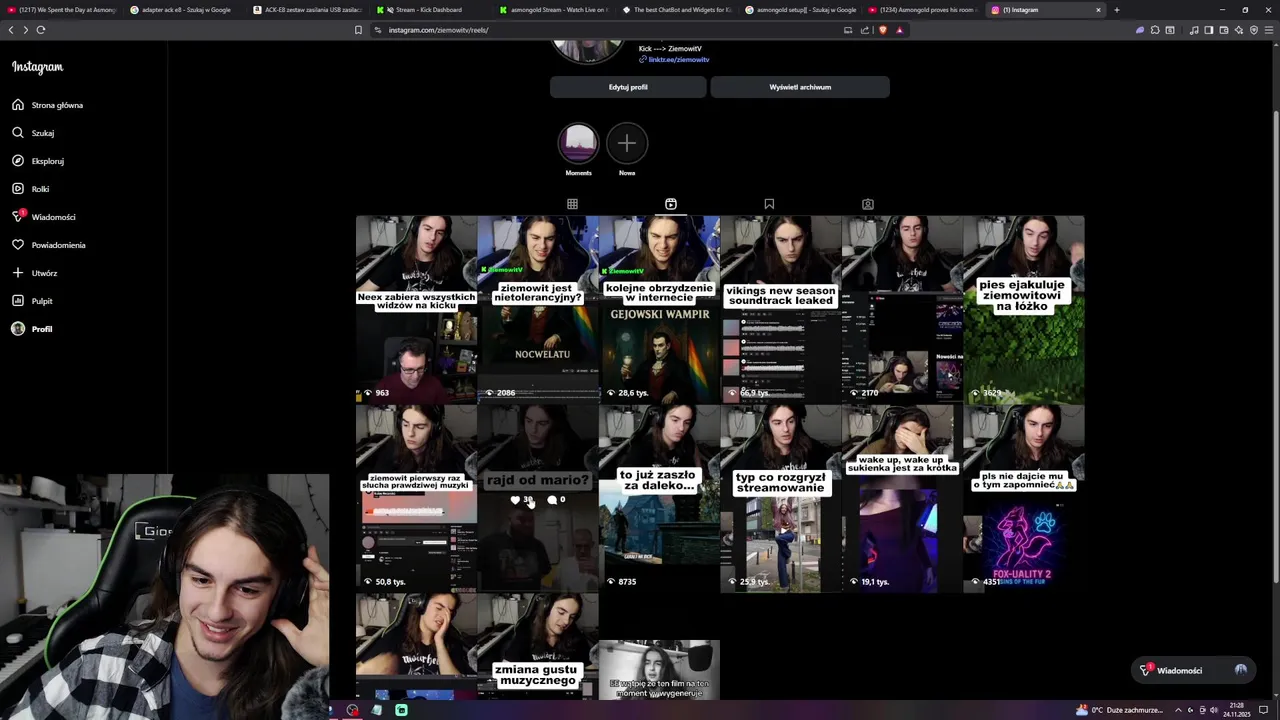Image resolution: width=1280 pixels, height=720 pixels.
Task: Open the browser hamburger menu
Action: [1270, 30]
